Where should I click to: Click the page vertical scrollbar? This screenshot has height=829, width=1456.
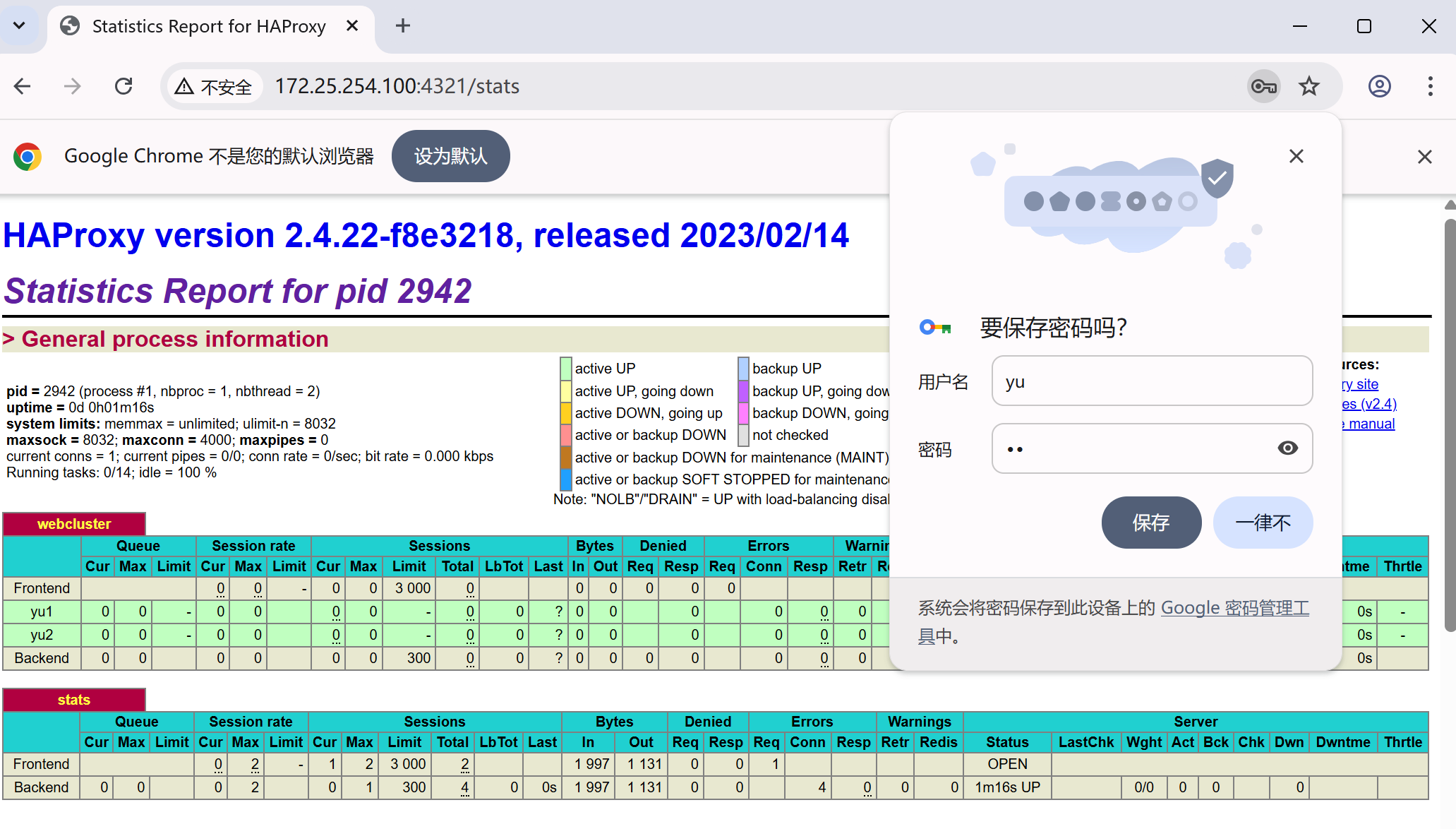point(1450,424)
